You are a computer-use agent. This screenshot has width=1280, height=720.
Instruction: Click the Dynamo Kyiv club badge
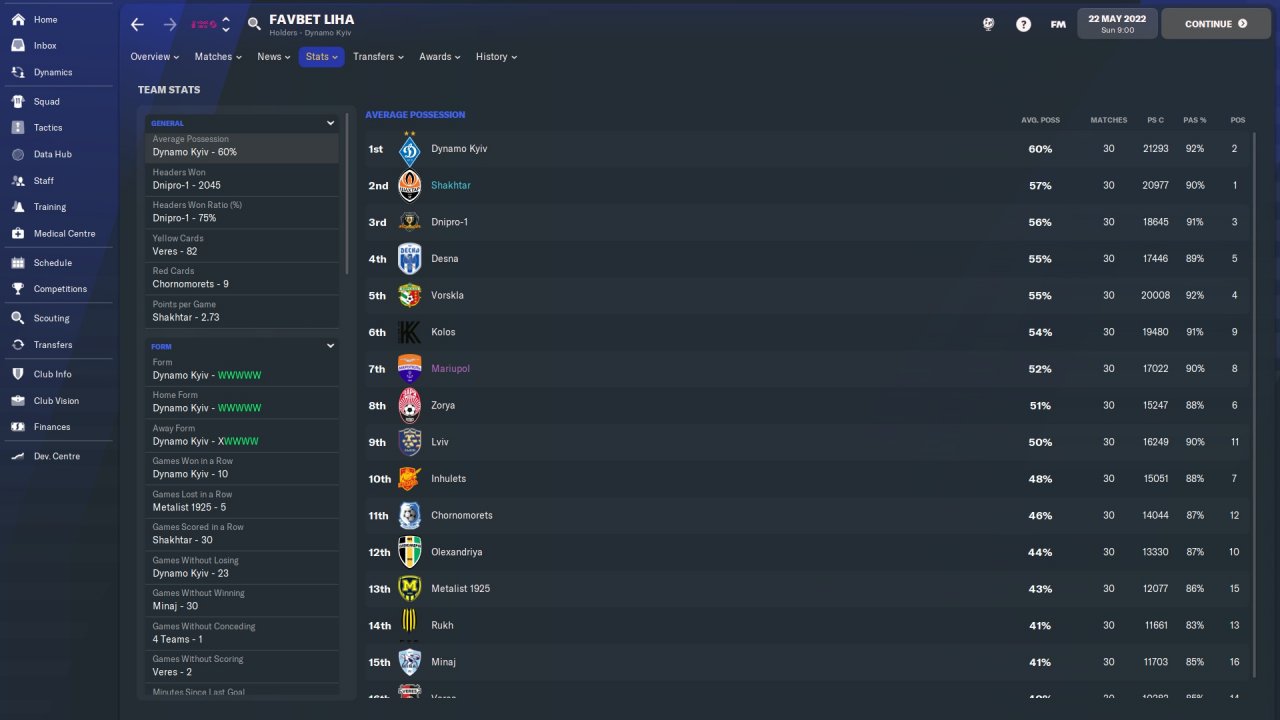point(409,151)
